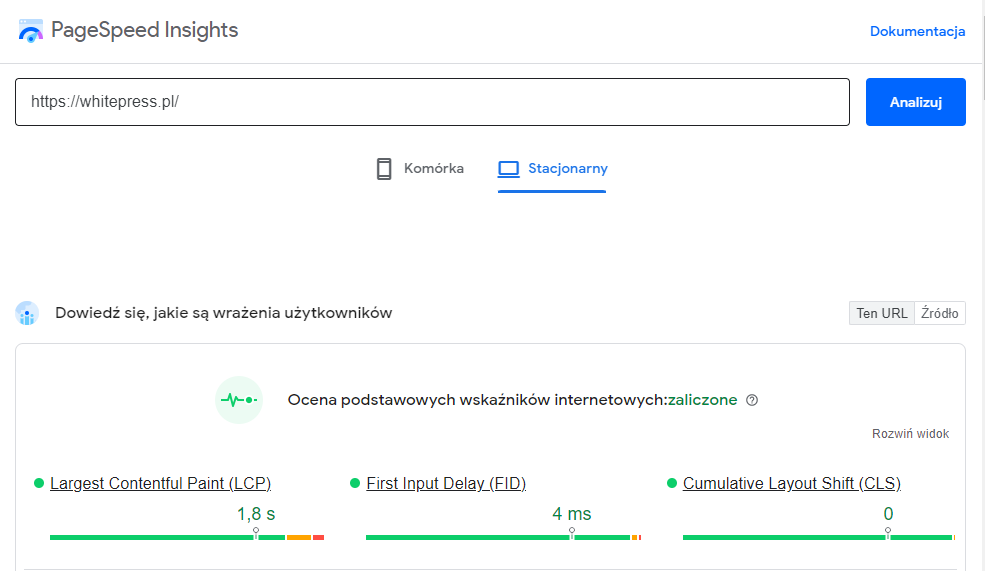Focus the URL field with https://whitepress.pl/
The width and height of the screenshot is (985, 571).
pyautogui.click(x=432, y=102)
